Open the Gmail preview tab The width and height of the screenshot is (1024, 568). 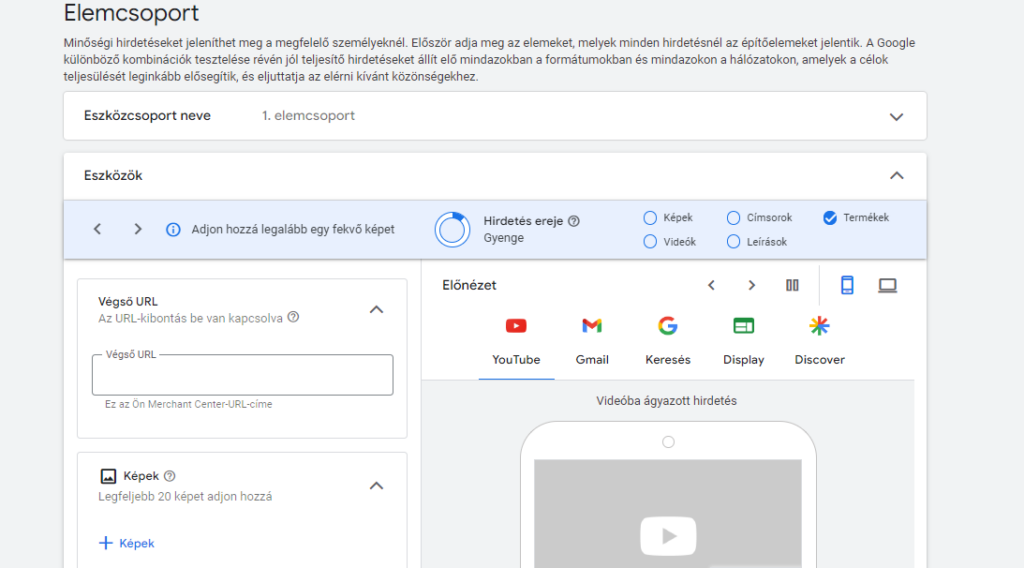pos(592,340)
